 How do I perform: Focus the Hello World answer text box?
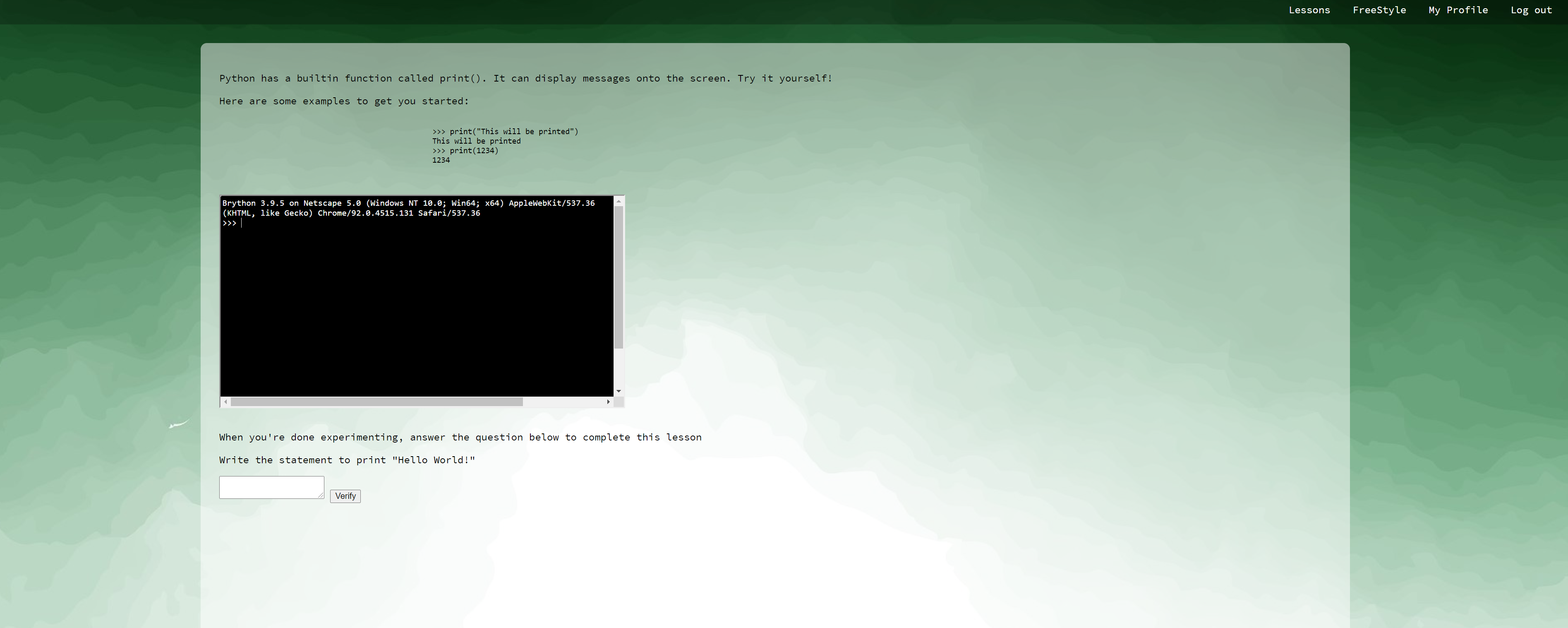[x=271, y=487]
